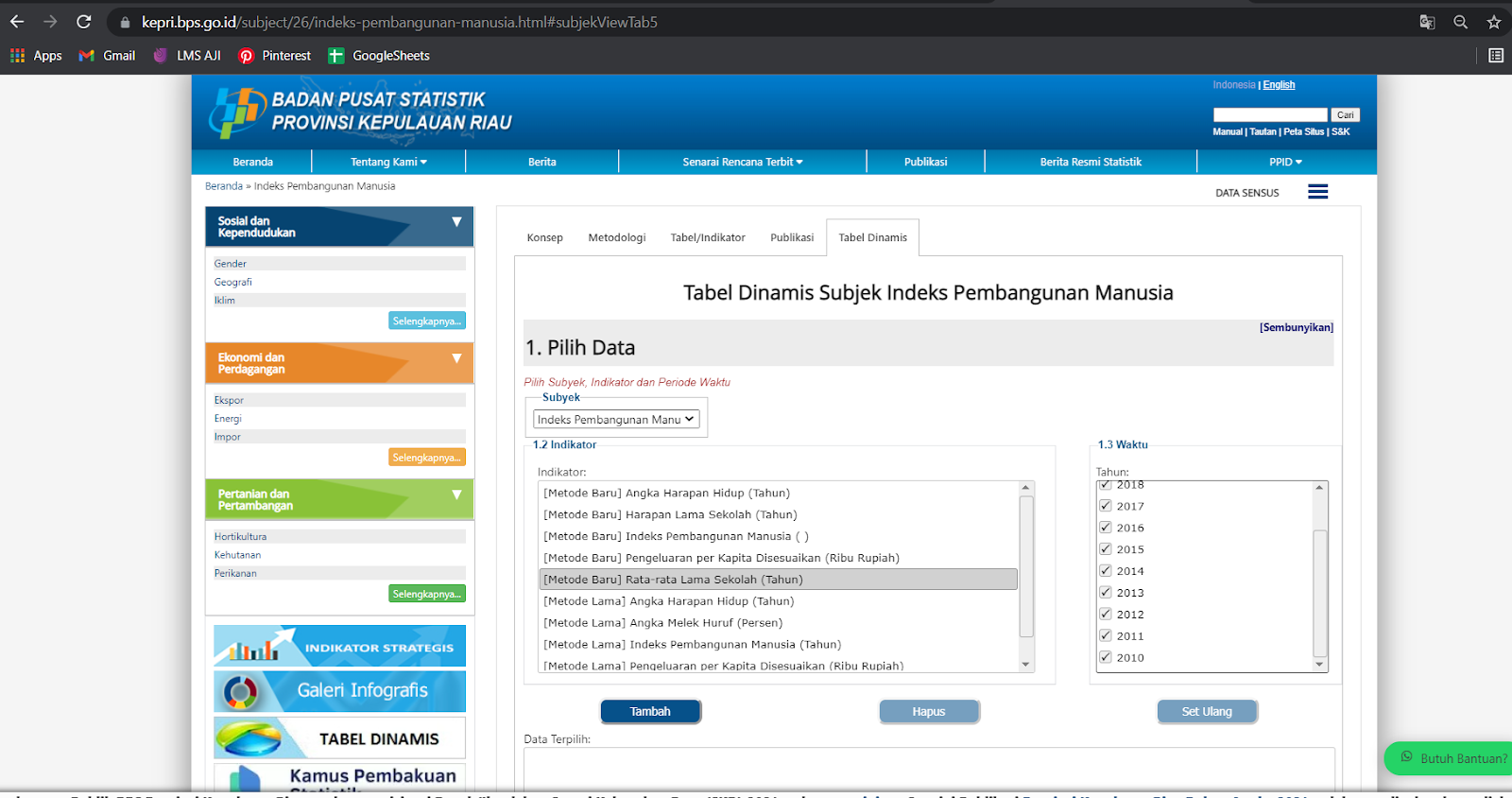Viewport: 1512px width, 798px height.
Task: Toggle the 2014 year checkbox
Action: tap(1105, 571)
